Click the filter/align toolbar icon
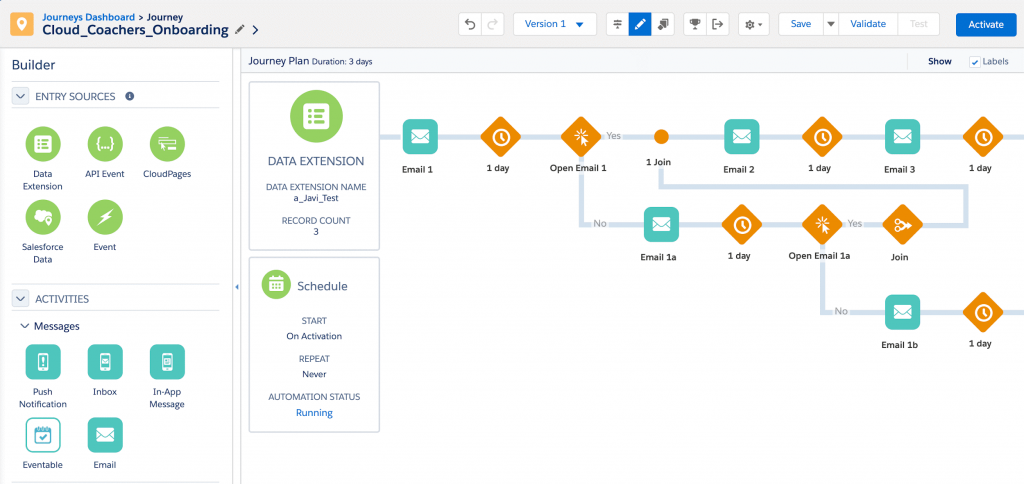Screen dimensions: 1024x484 pyautogui.click(x=618, y=24)
